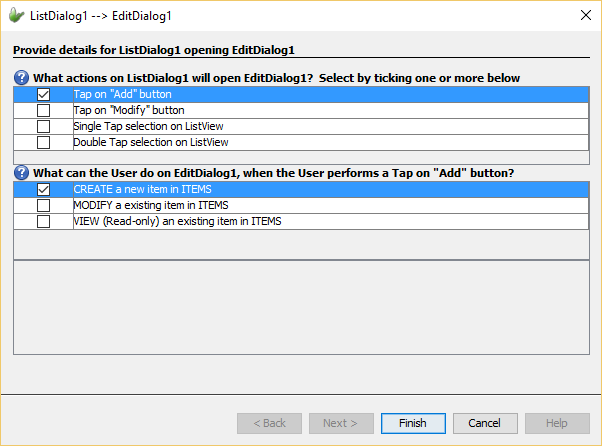Tick MODIFY a existing item in ITEMS
This screenshot has height=446, width=602.
(43, 206)
